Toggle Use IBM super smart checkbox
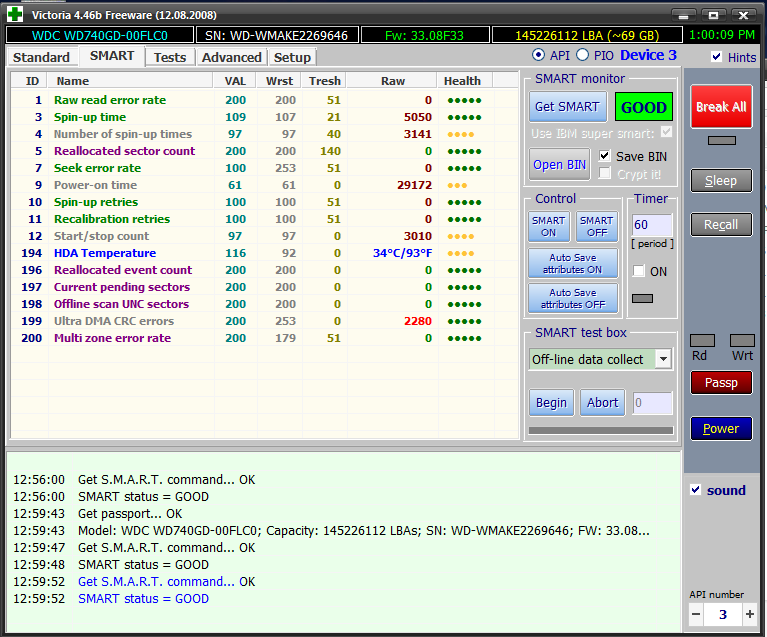The height and width of the screenshot is (637, 767). 666,132
